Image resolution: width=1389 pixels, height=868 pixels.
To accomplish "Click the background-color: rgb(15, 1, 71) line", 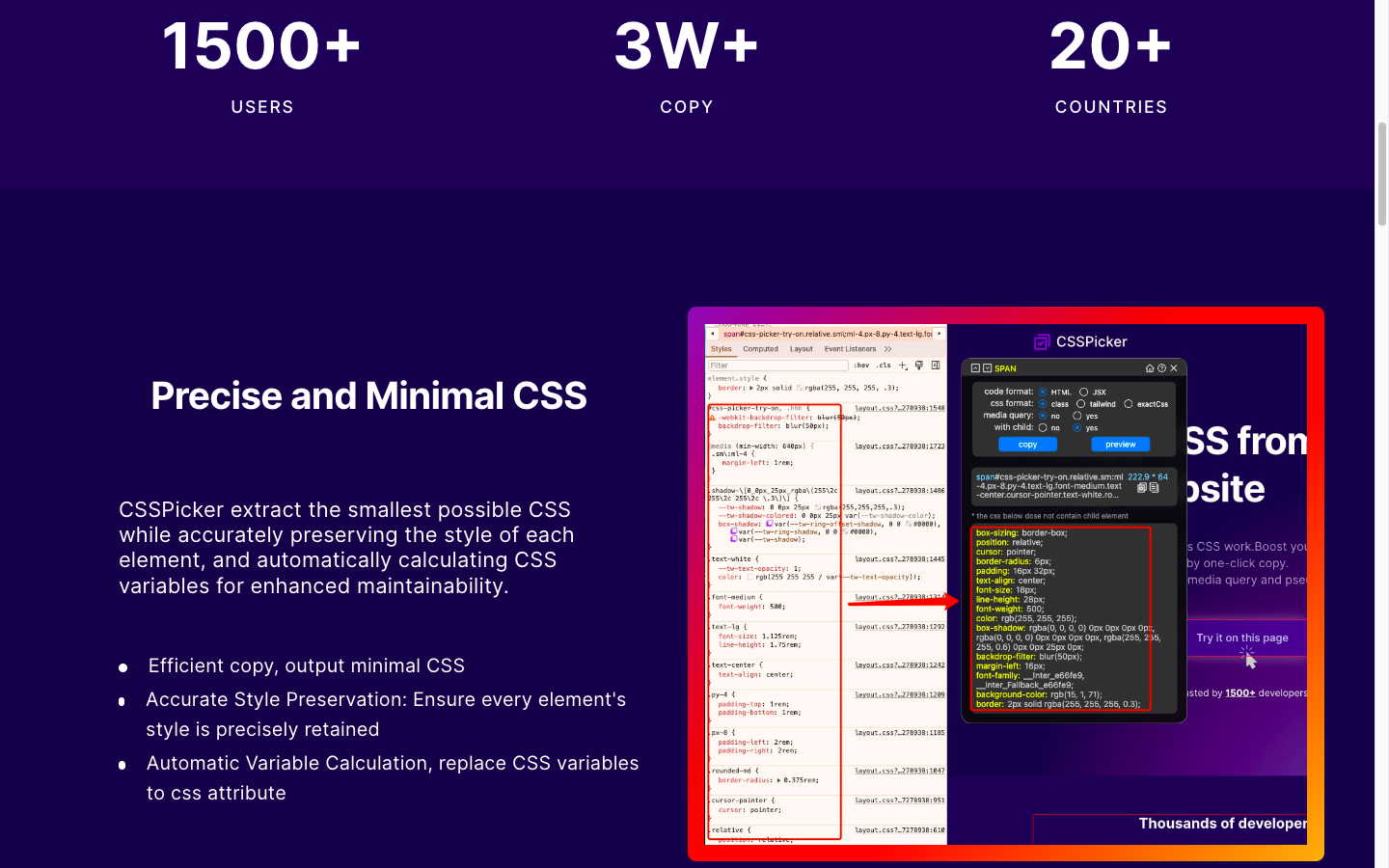I will (1038, 694).
